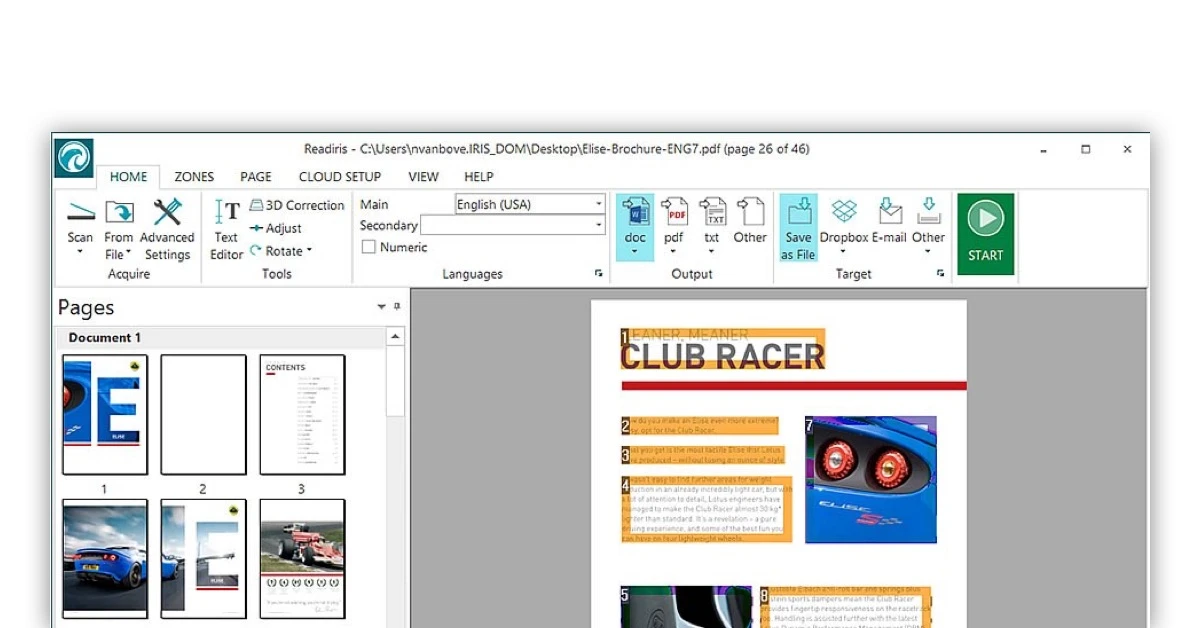Select Contents page 3 thumbnail

[302, 415]
